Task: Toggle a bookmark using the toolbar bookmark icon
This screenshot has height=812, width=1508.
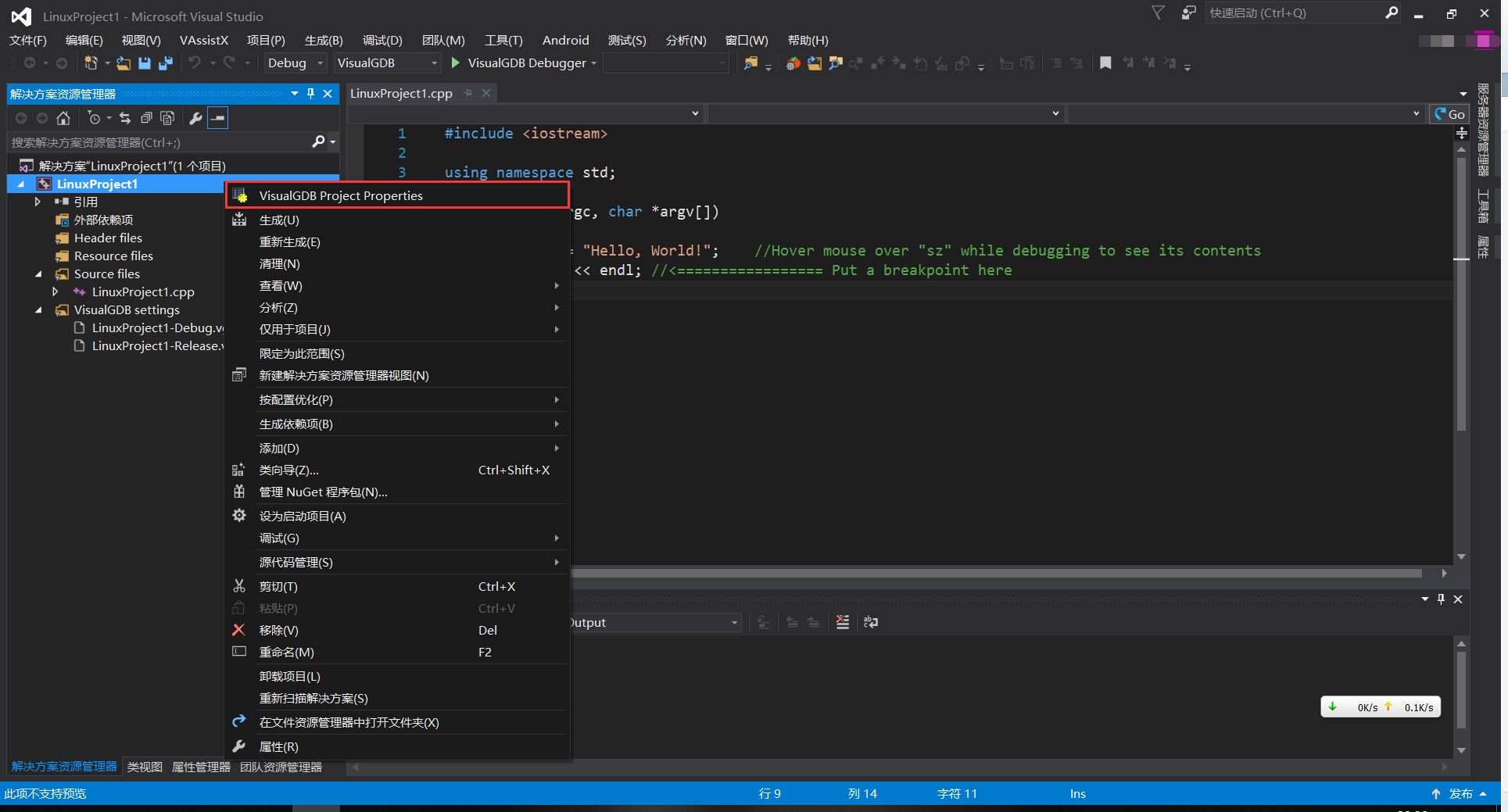Action: (1105, 63)
